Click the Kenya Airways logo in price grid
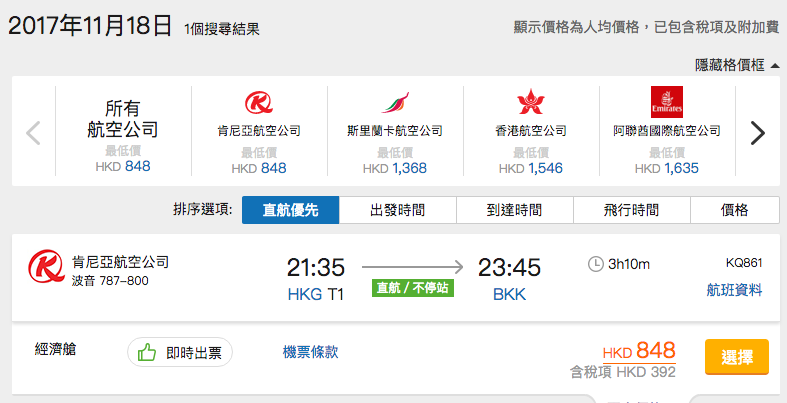This screenshot has height=403, width=787. tap(259, 102)
